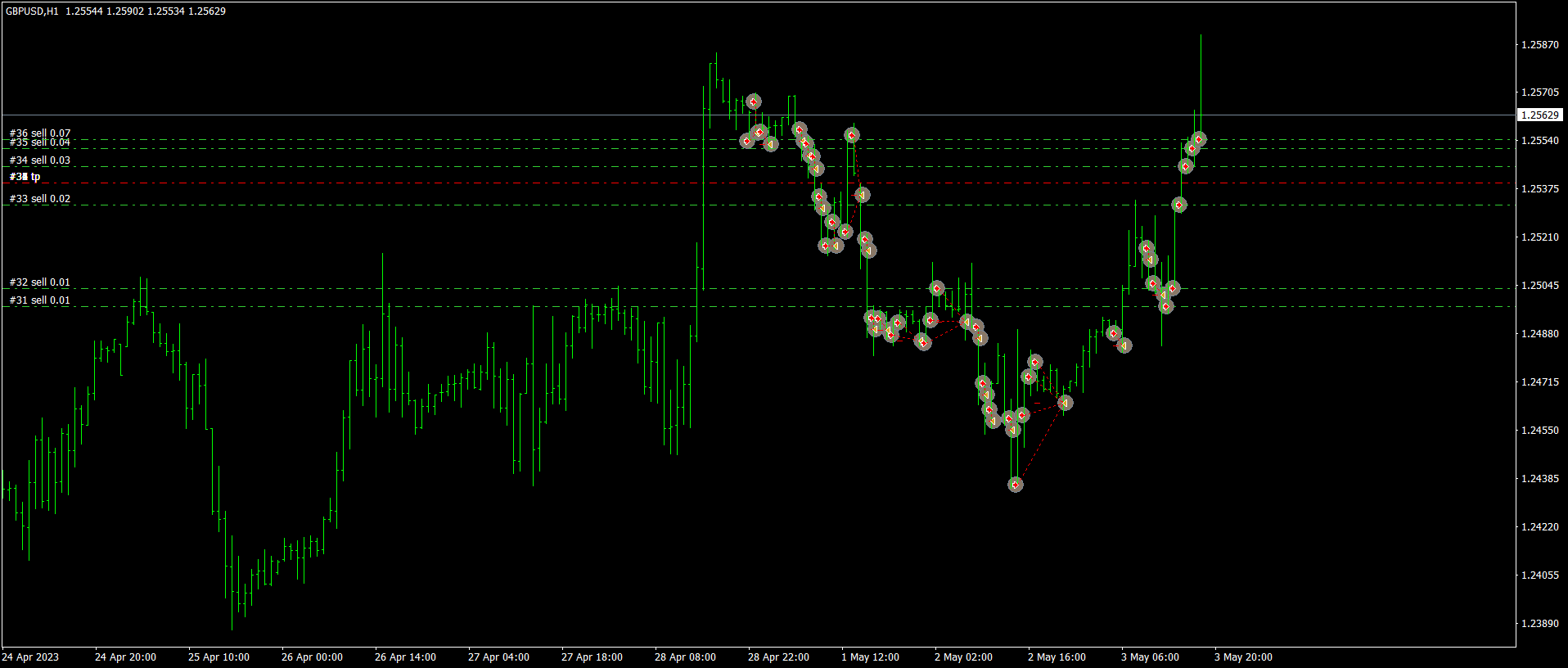The width and height of the screenshot is (1568, 668).
Task: Select the #31 sell 0.01 order label
Action: (40, 300)
